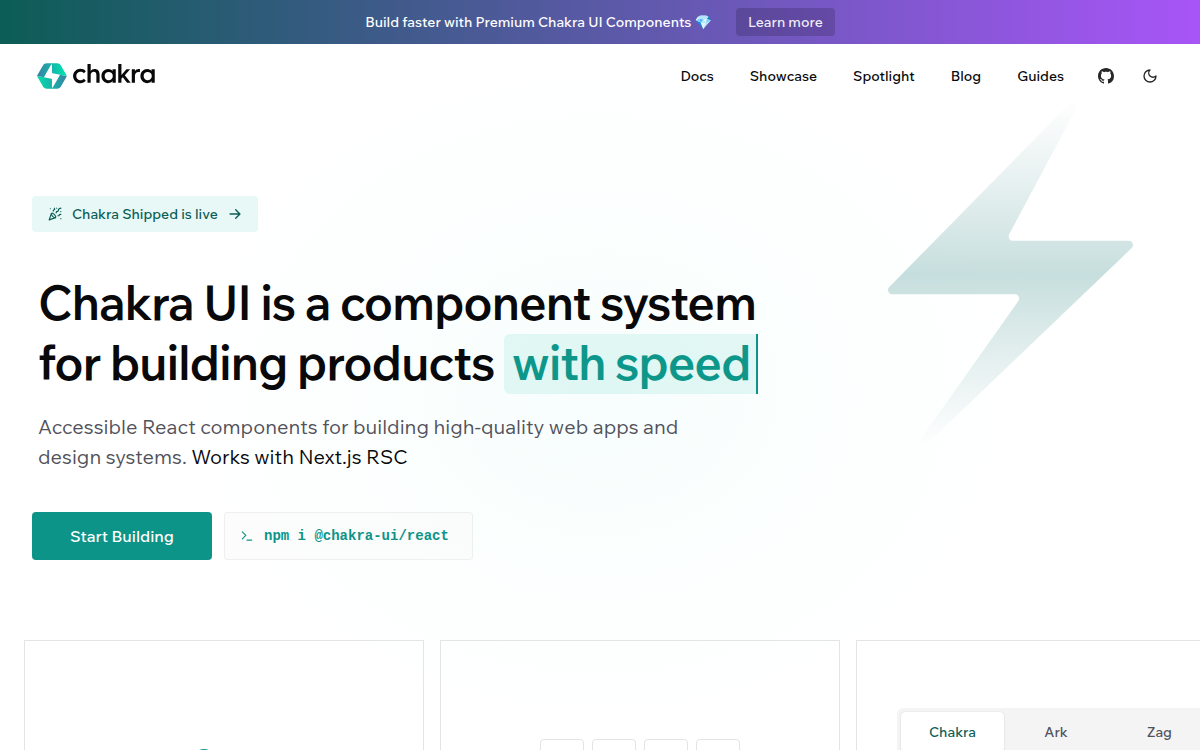The height and width of the screenshot is (750, 1200).
Task: Switch to the Ark tab
Action: point(1056,732)
